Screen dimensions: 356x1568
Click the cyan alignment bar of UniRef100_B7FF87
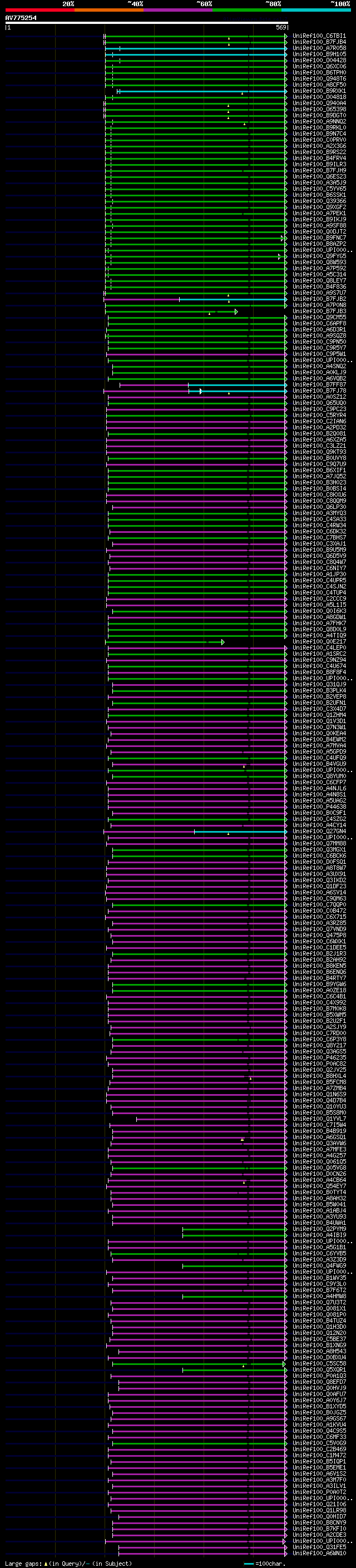coord(238,385)
